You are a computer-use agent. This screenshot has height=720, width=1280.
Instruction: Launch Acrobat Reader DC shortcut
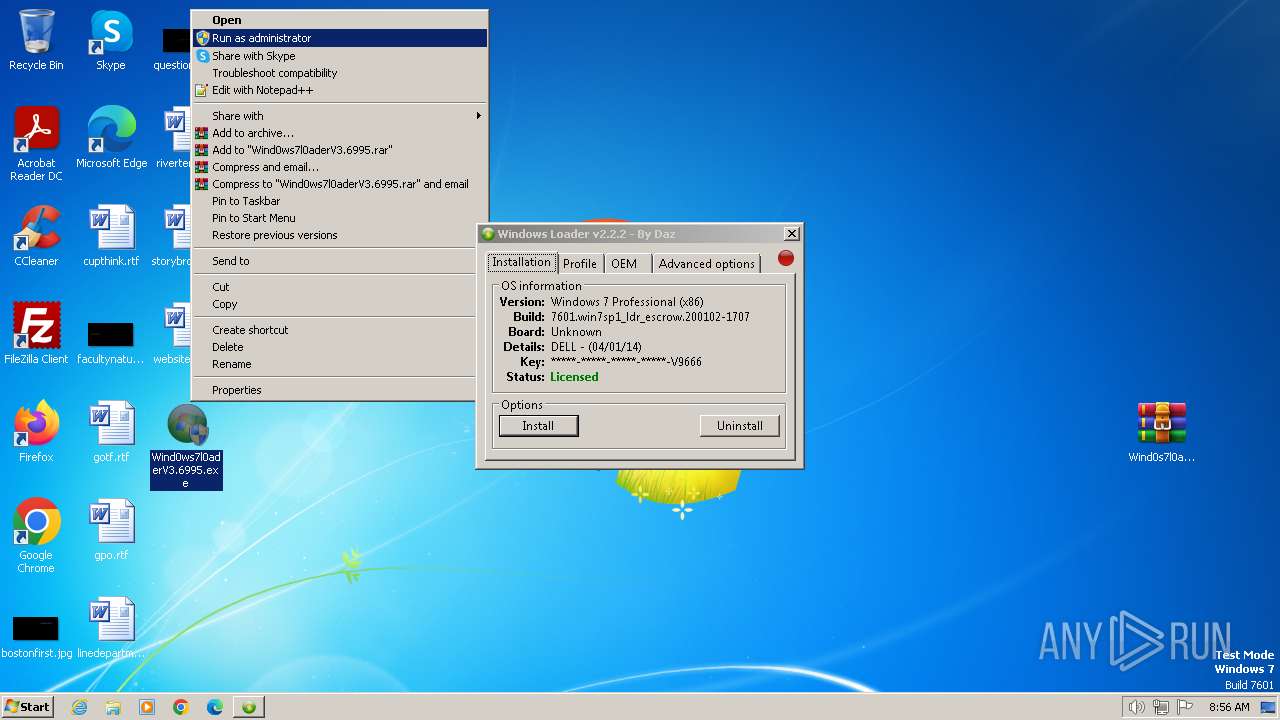point(36,144)
